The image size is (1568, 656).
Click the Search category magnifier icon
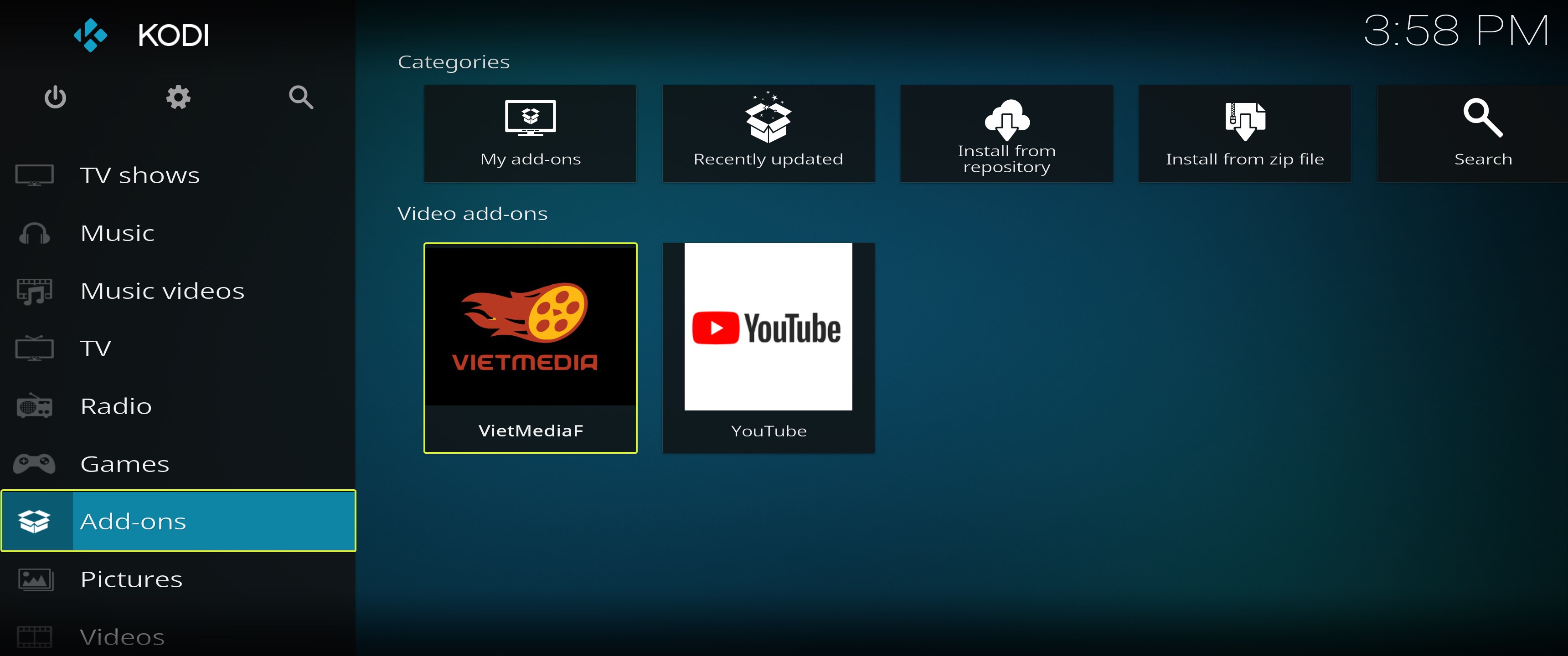(x=1483, y=118)
